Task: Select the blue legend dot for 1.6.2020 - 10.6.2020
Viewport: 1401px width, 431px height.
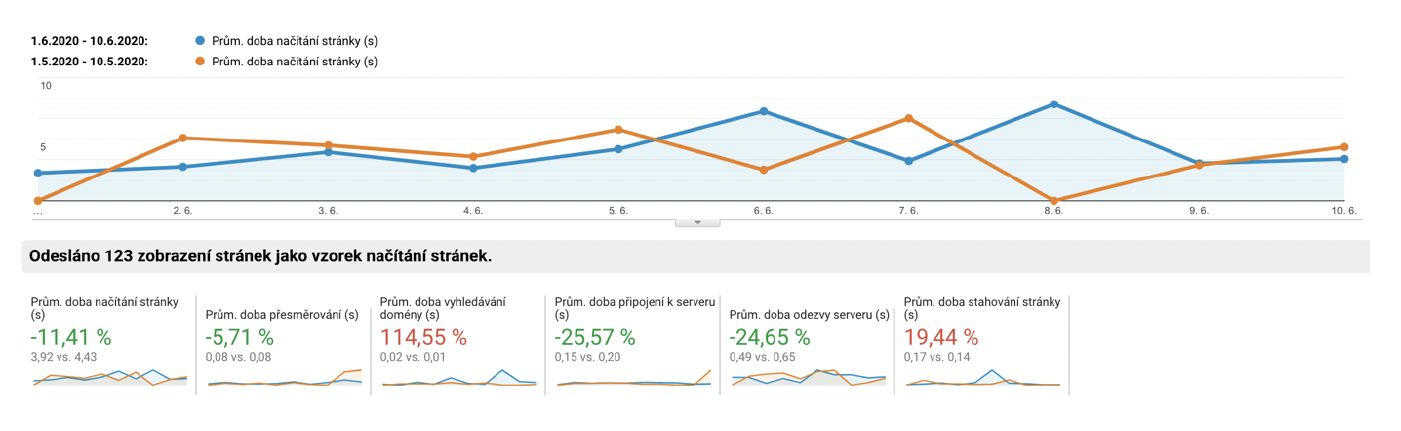Action: click(200, 41)
